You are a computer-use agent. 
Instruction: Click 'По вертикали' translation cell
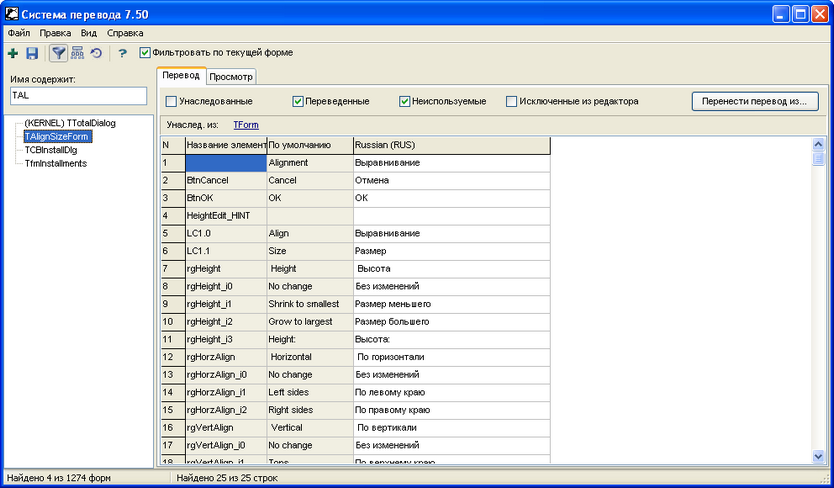(x=452, y=428)
